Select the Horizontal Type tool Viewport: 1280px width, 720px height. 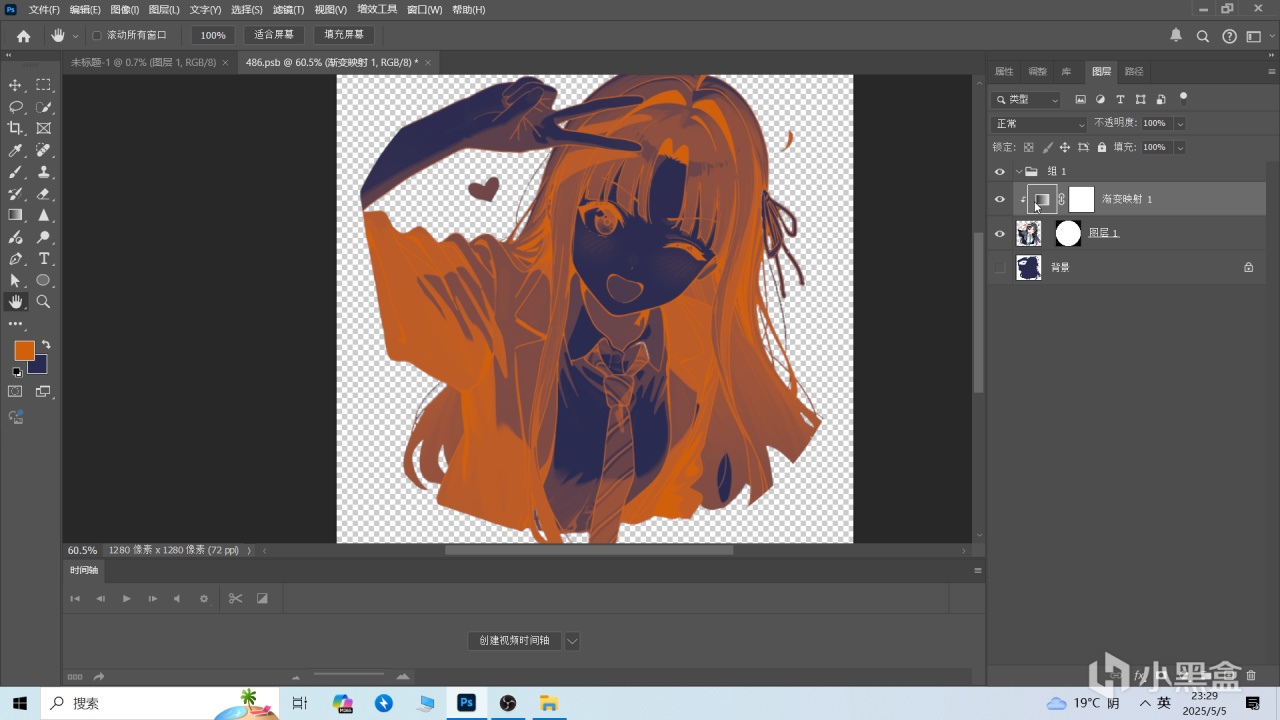tap(44, 259)
